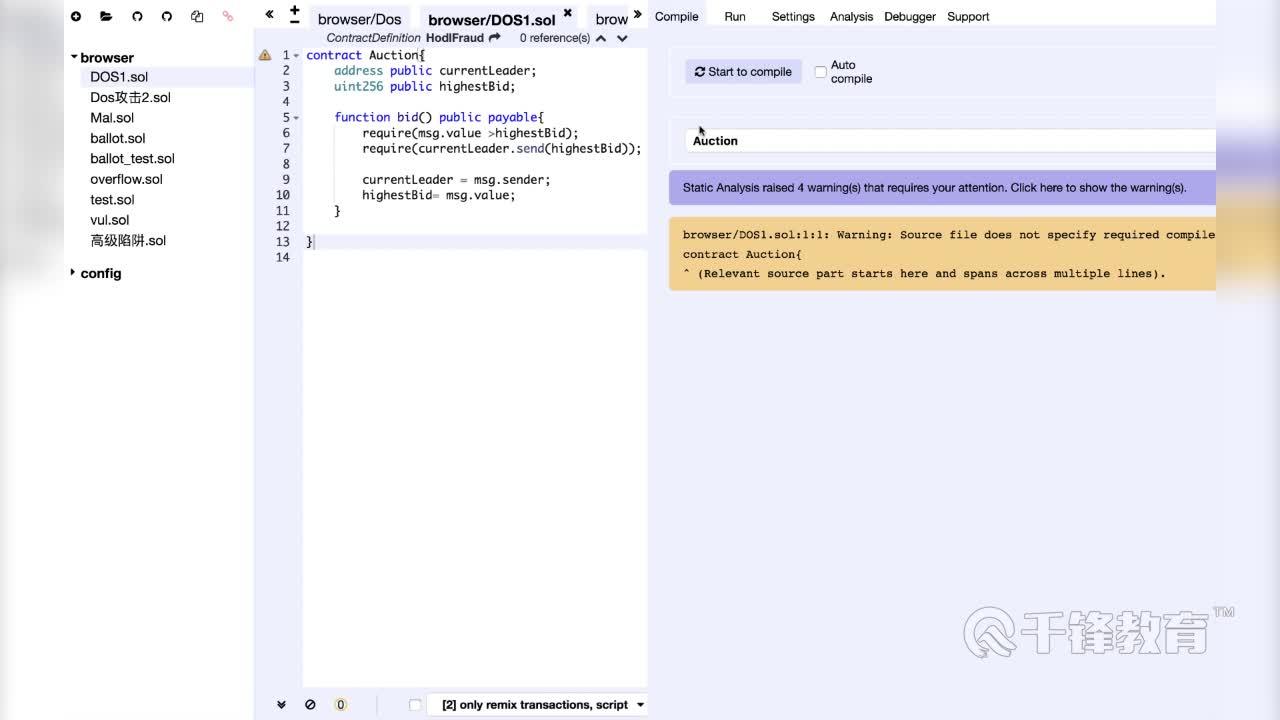
Task: Click the pink link/connect icon
Action: point(228,16)
